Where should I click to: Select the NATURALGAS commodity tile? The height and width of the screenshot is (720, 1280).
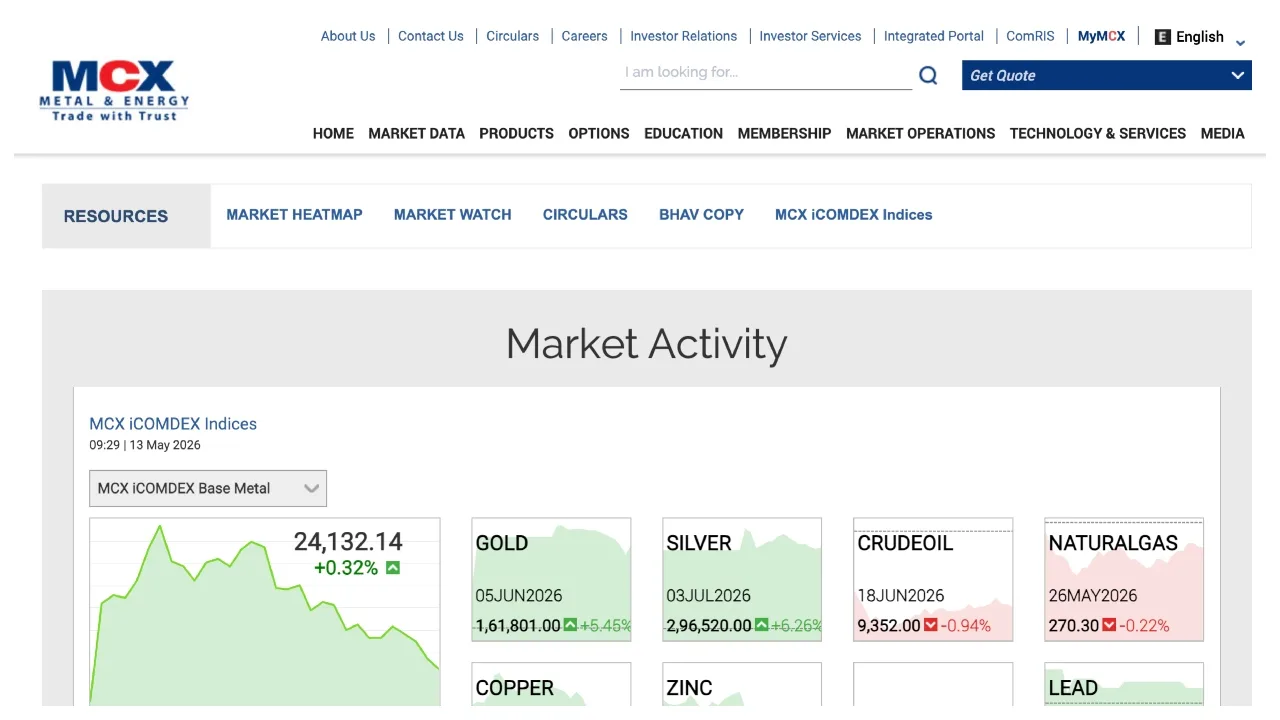pyautogui.click(x=1124, y=579)
